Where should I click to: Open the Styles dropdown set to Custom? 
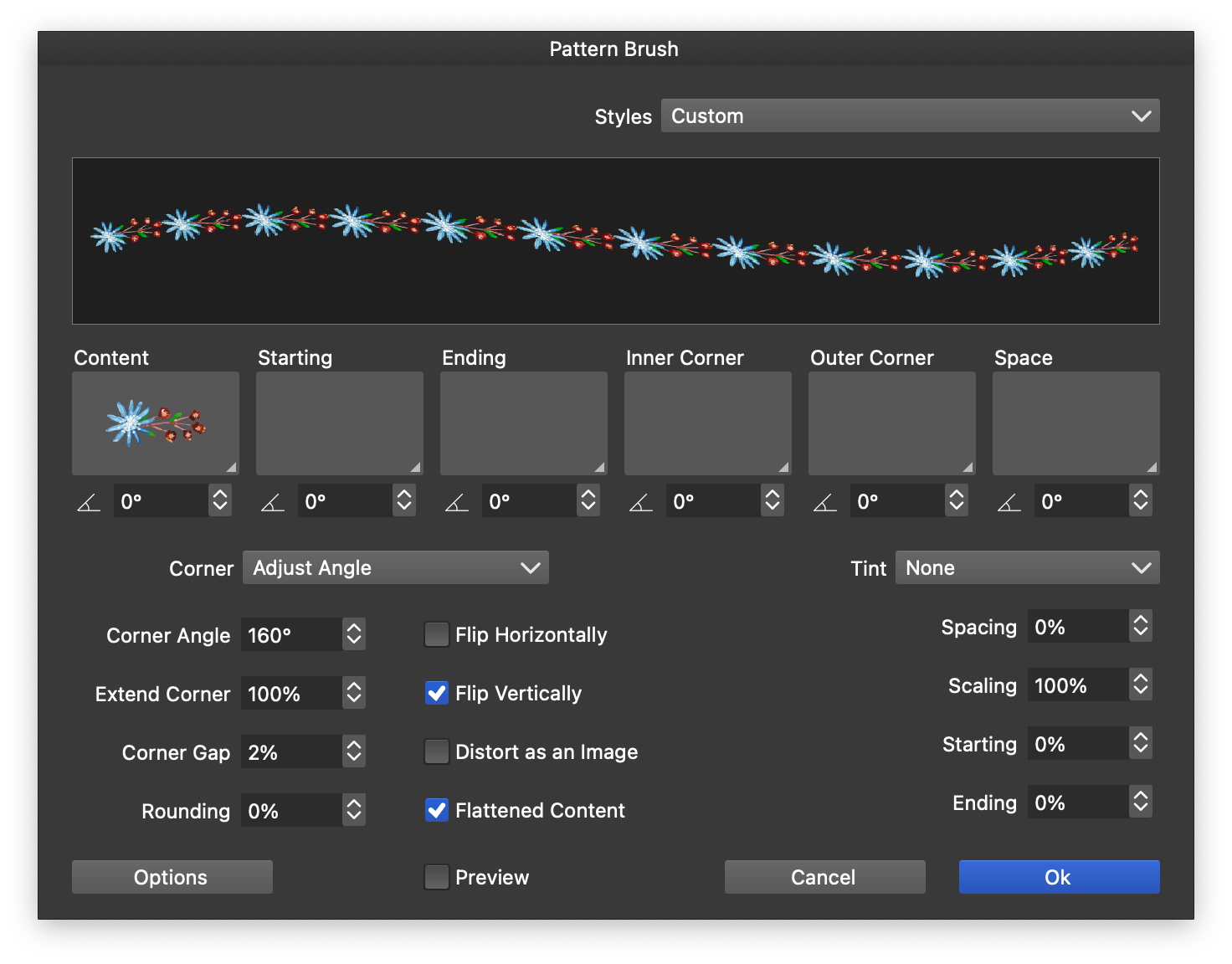[910, 116]
